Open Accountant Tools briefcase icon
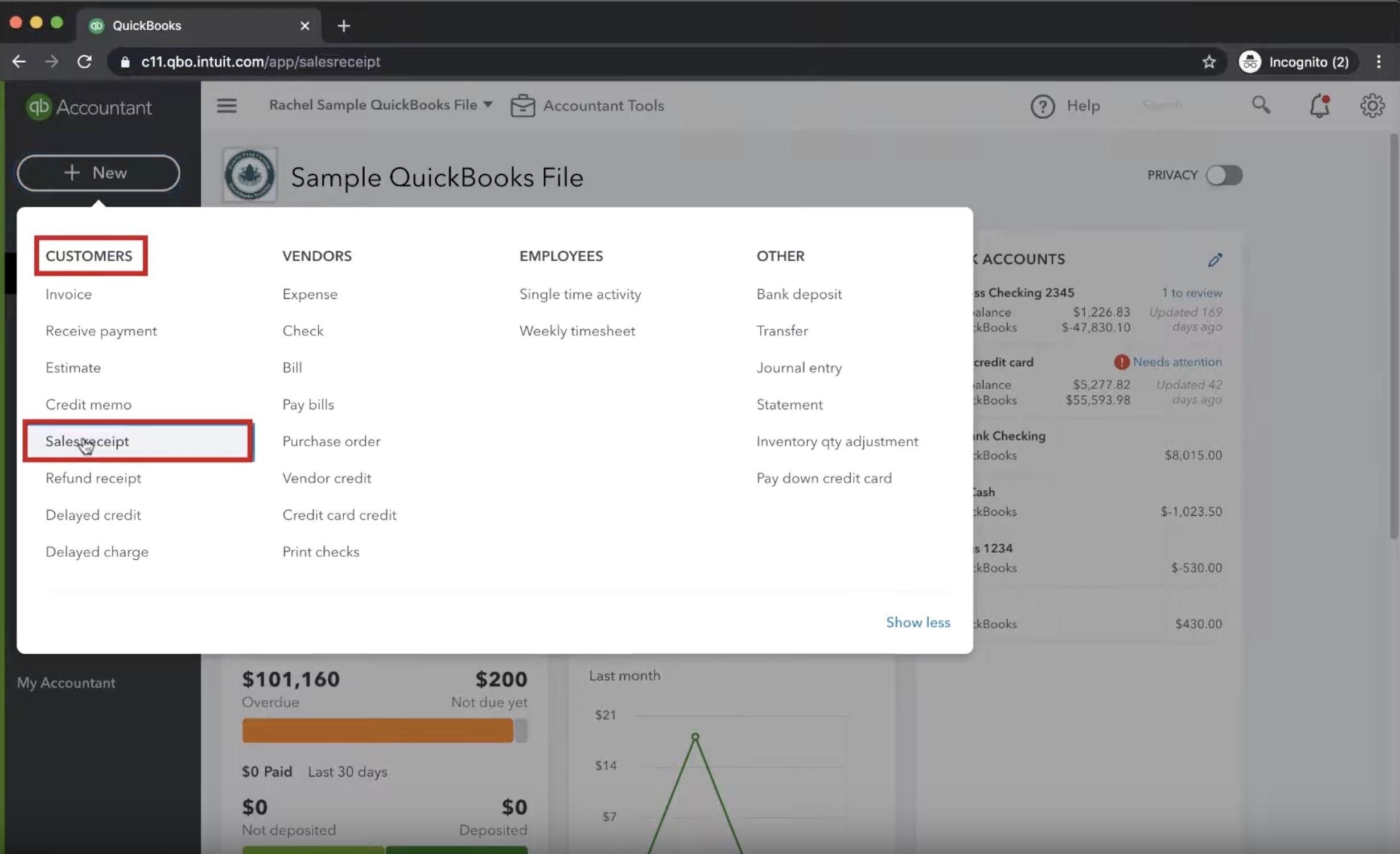This screenshot has width=1400, height=854. pyautogui.click(x=522, y=105)
